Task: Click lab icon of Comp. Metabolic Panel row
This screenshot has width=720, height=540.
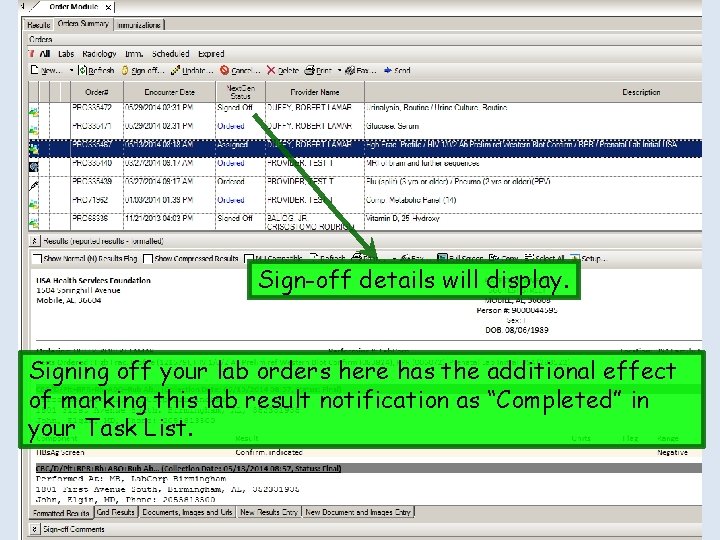Action: [34, 204]
